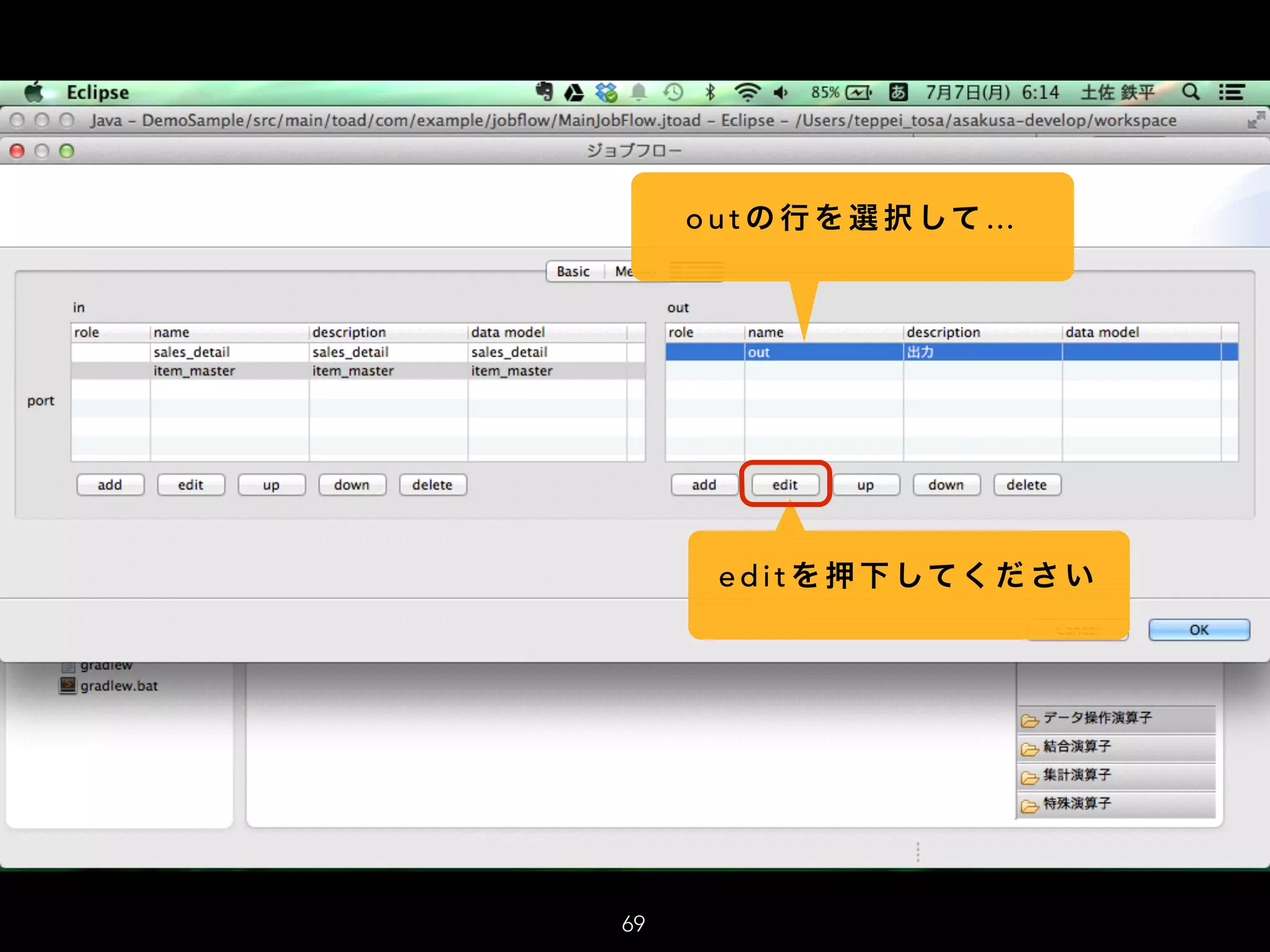
Task: Click the data model header of the out table
Action: coord(1142,332)
